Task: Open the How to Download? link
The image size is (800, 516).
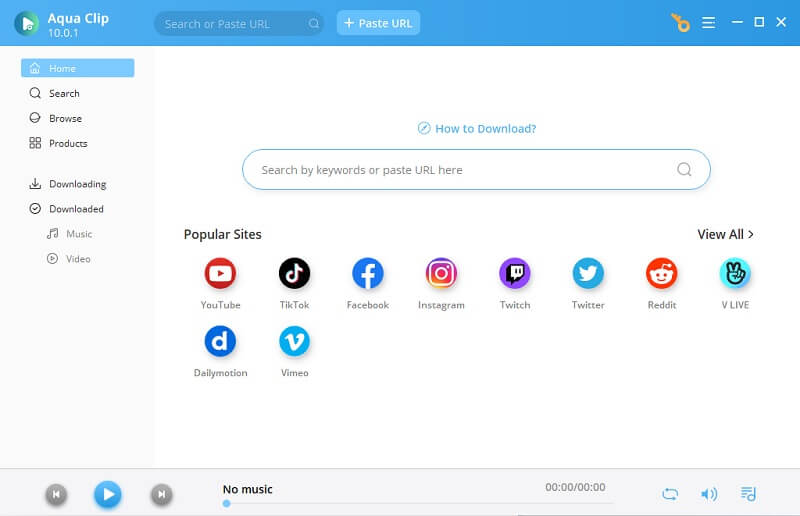Action: pos(477,128)
